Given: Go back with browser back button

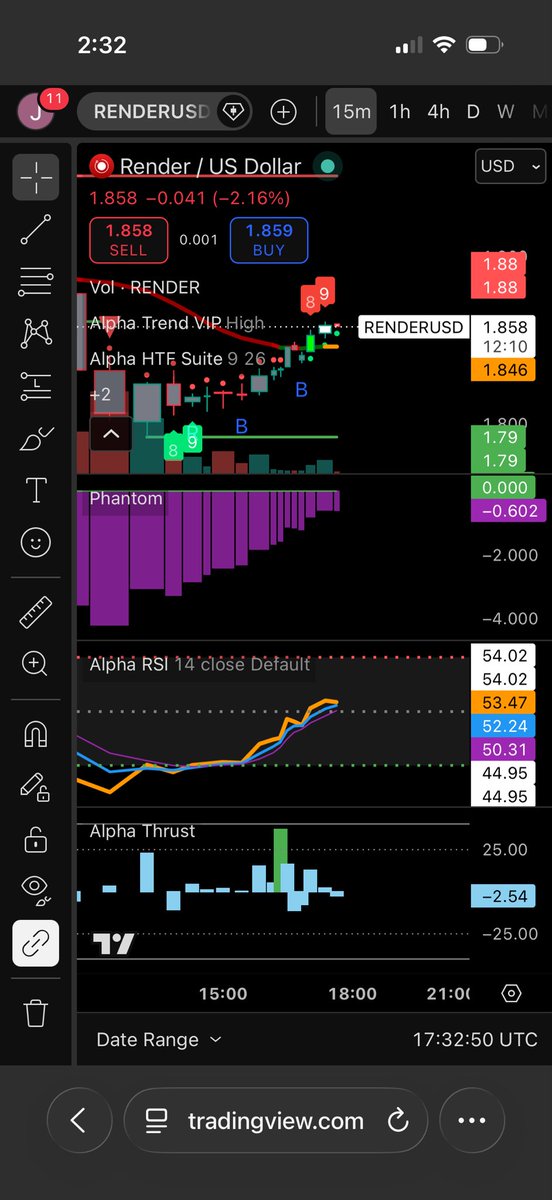Looking at the screenshot, I should pos(78,1120).
